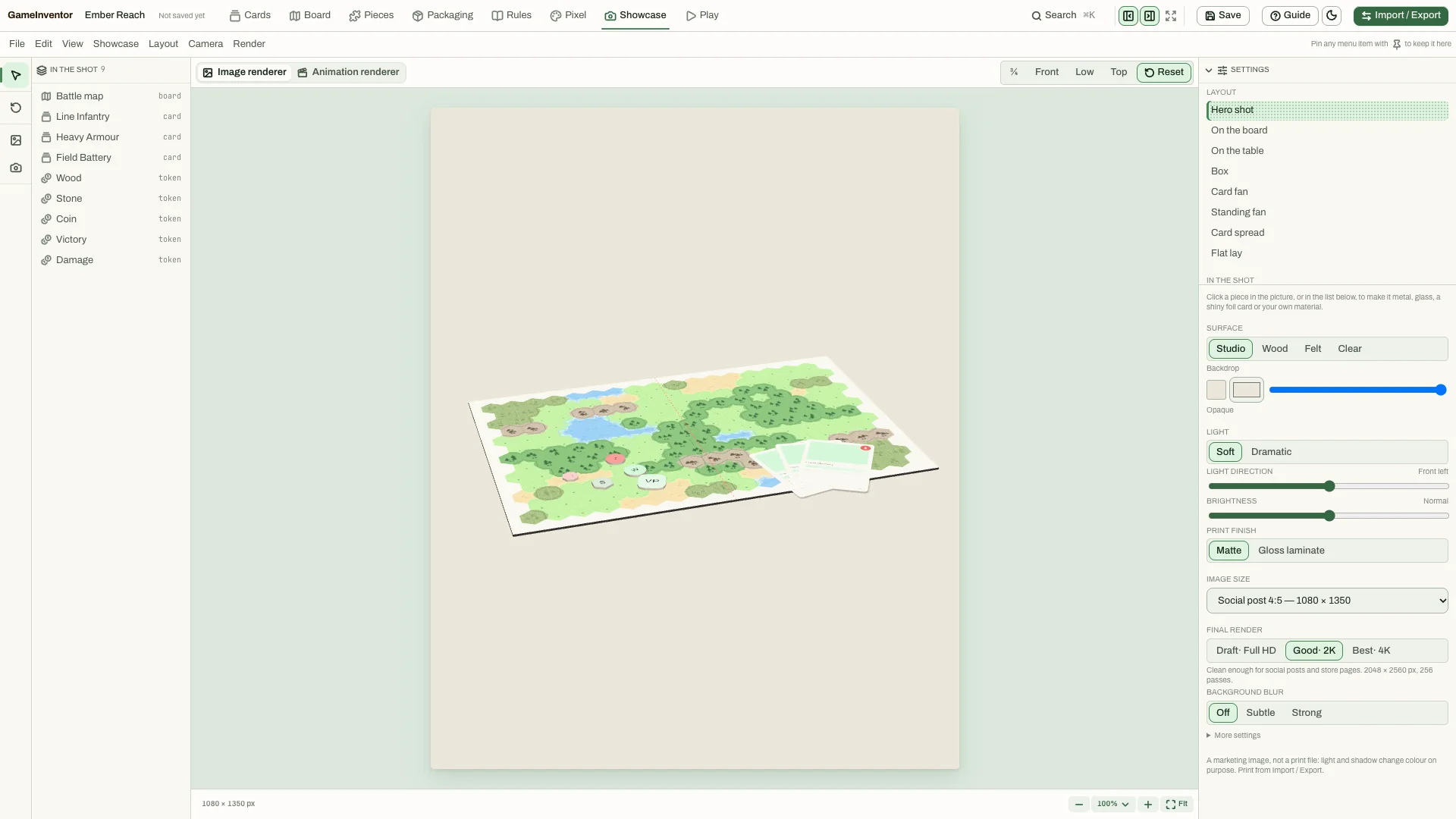Zoom out with the minus icon

point(1078,805)
